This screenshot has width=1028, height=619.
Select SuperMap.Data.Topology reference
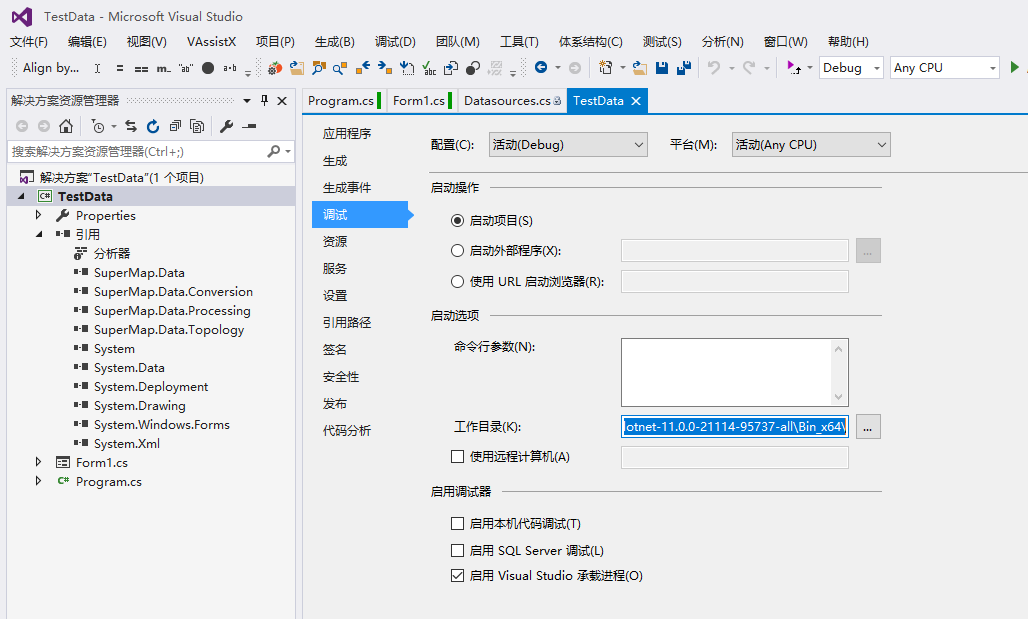[168, 329]
